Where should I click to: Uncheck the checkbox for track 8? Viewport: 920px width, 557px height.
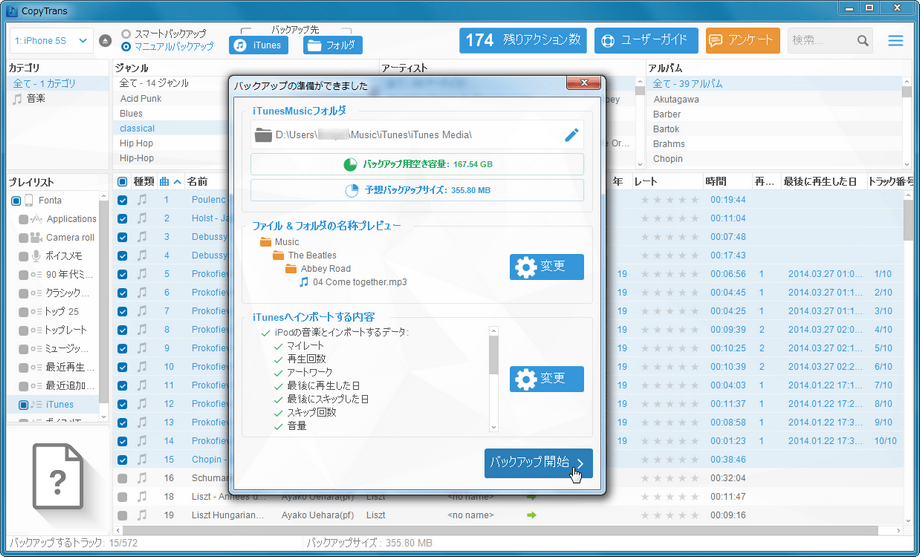122,330
